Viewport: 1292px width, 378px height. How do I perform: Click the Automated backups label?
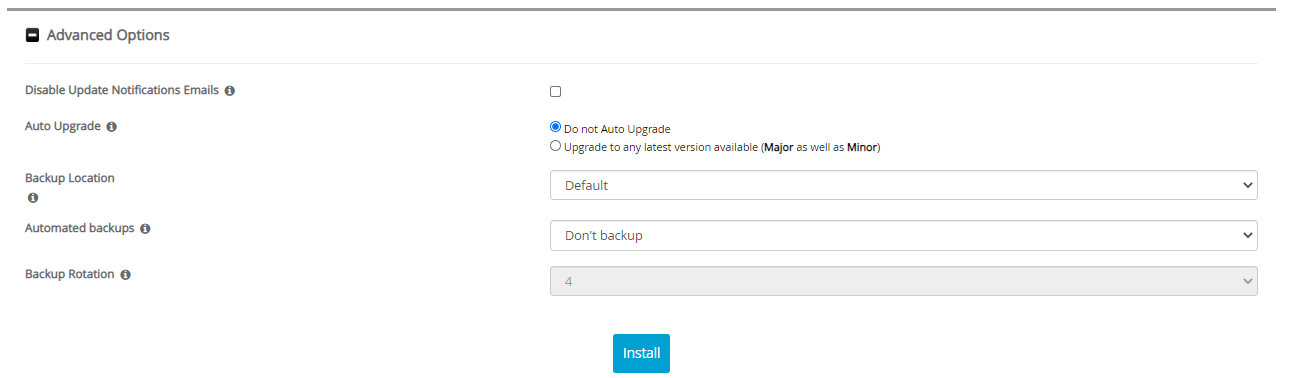pos(80,228)
